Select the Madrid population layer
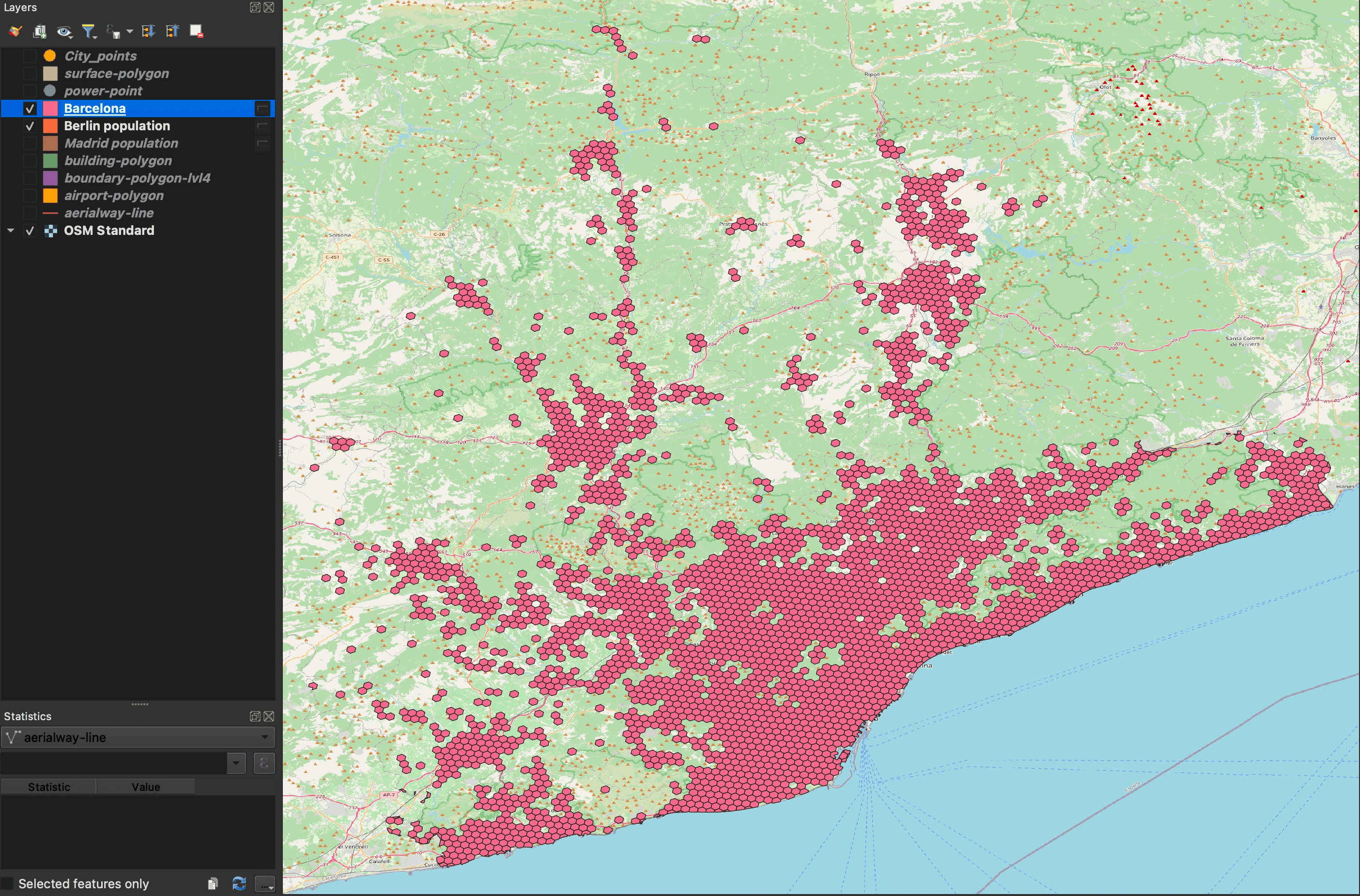This screenshot has width=1360, height=896. [121, 143]
